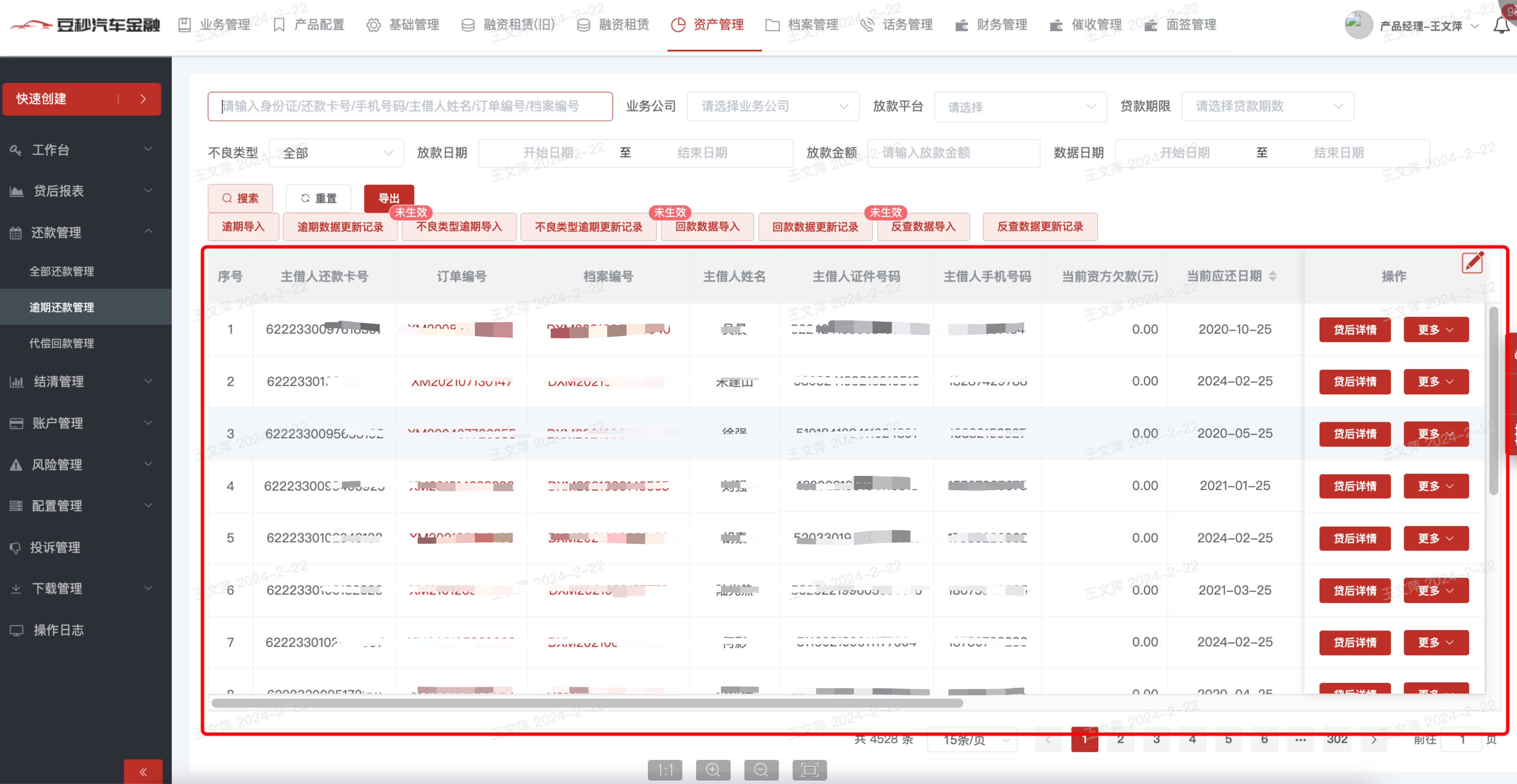Click the edit pencil icon above table
1517x784 pixels.
pos(1472,262)
